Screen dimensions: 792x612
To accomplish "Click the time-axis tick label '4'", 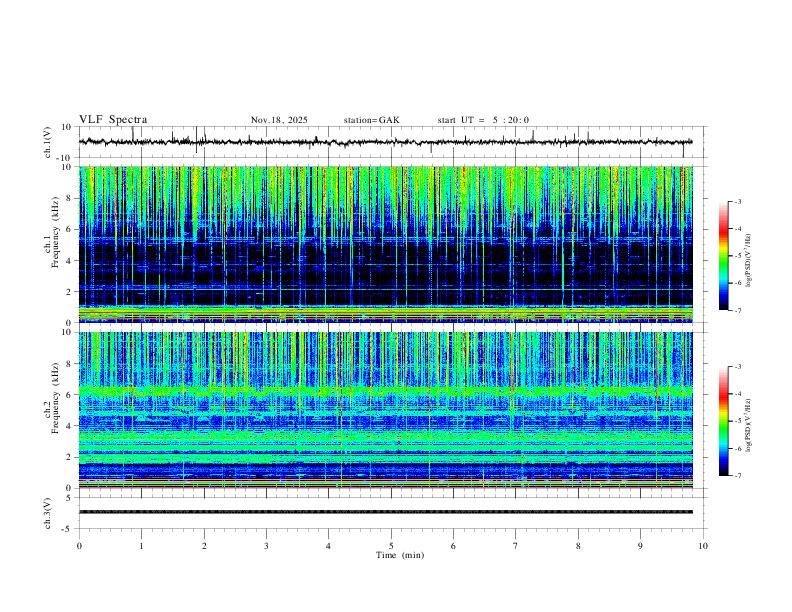I will (328, 546).
